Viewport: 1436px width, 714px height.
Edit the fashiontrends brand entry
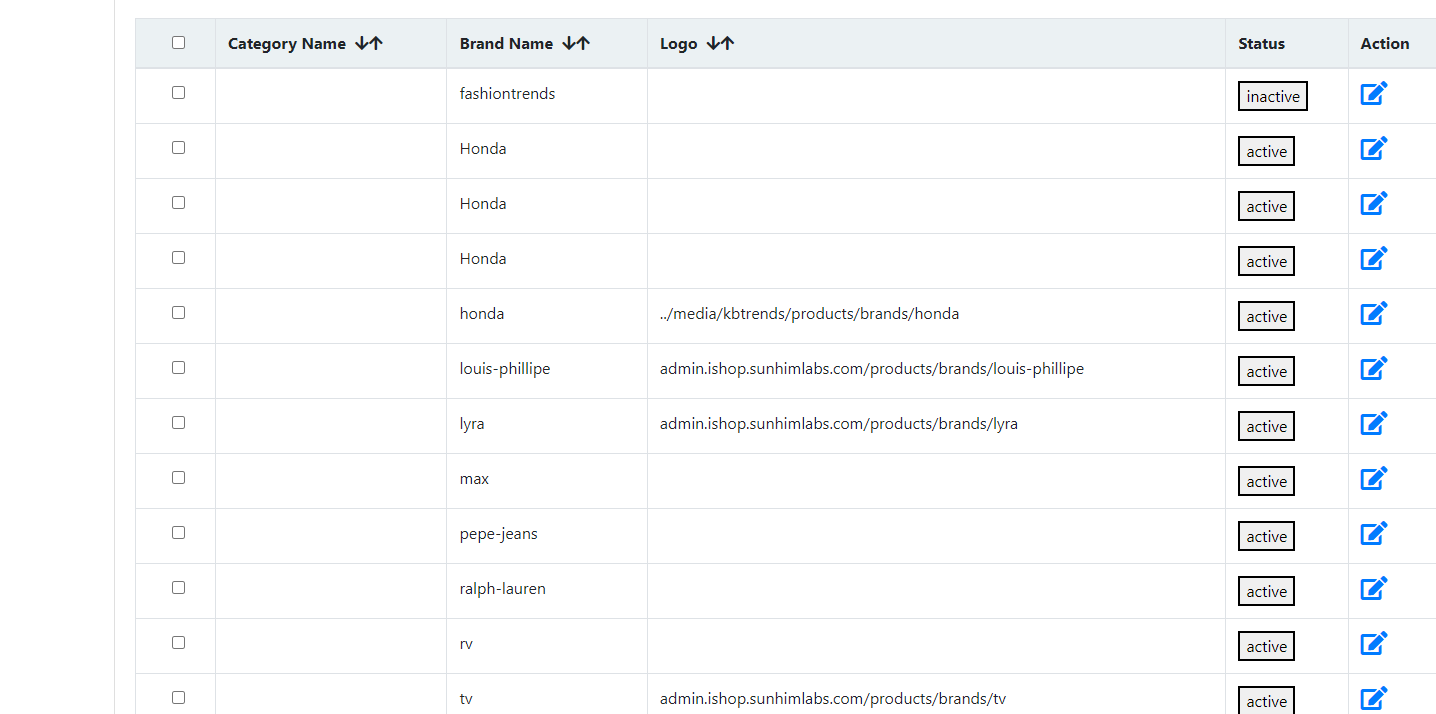click(x=1374, y=94)
